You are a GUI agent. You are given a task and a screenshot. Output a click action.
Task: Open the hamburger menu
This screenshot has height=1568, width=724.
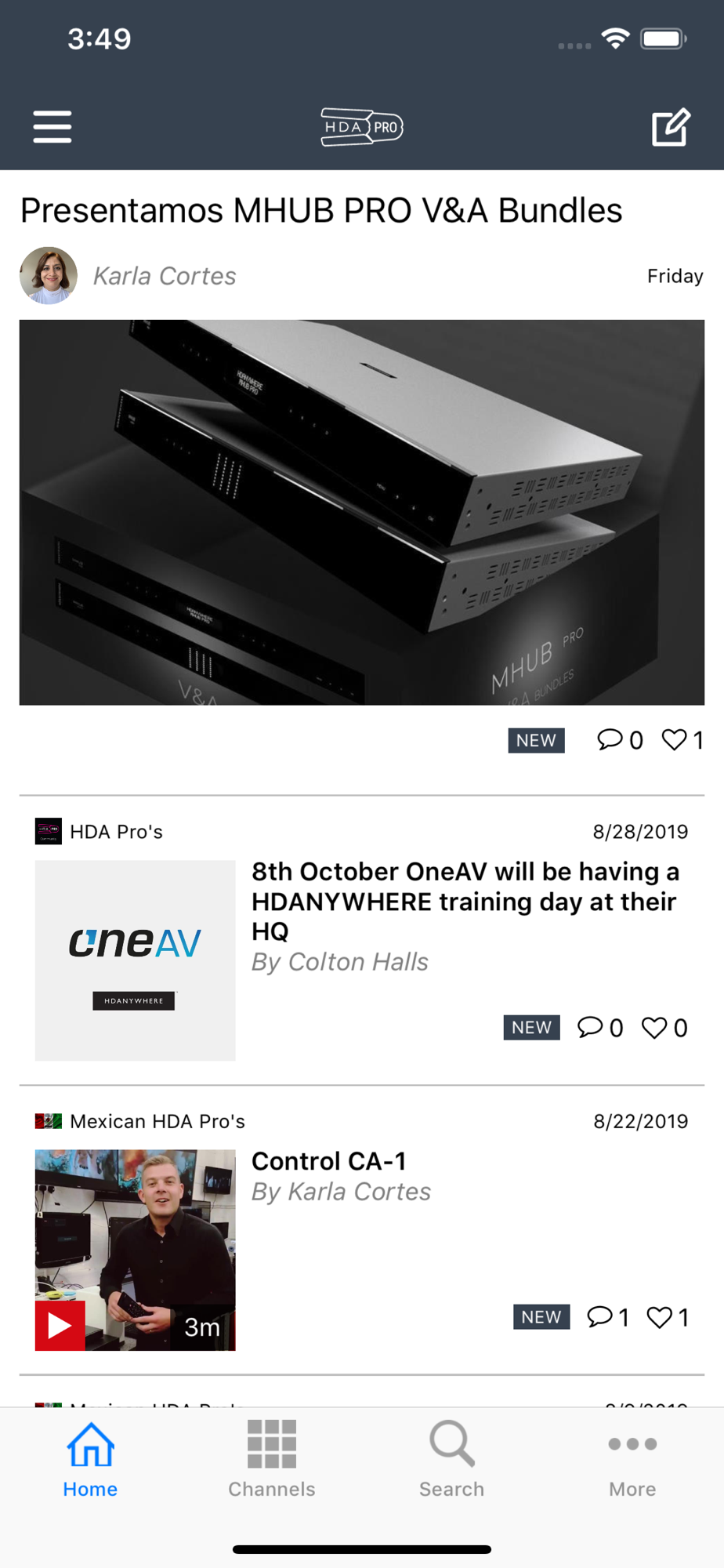52,127
